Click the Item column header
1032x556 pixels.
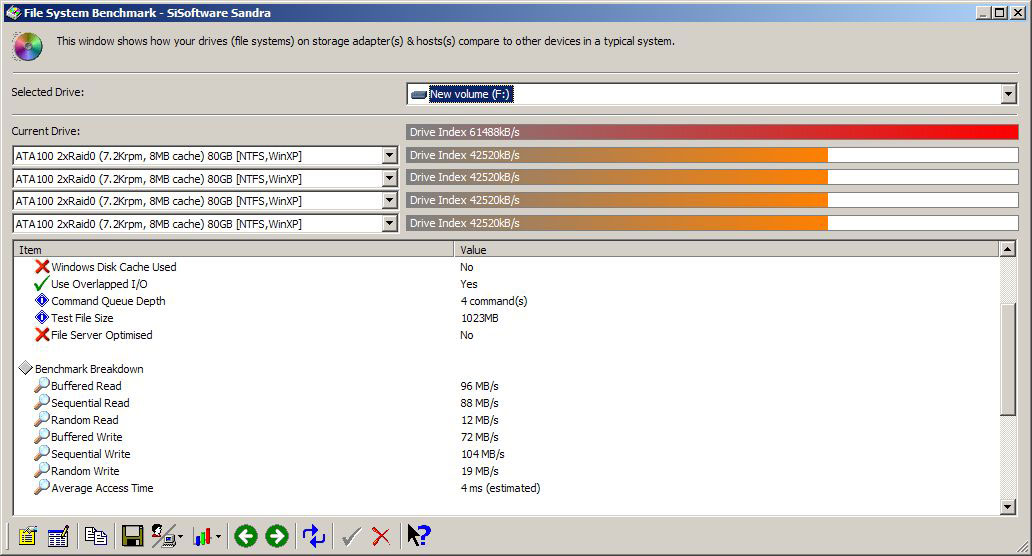pos(234,250)
